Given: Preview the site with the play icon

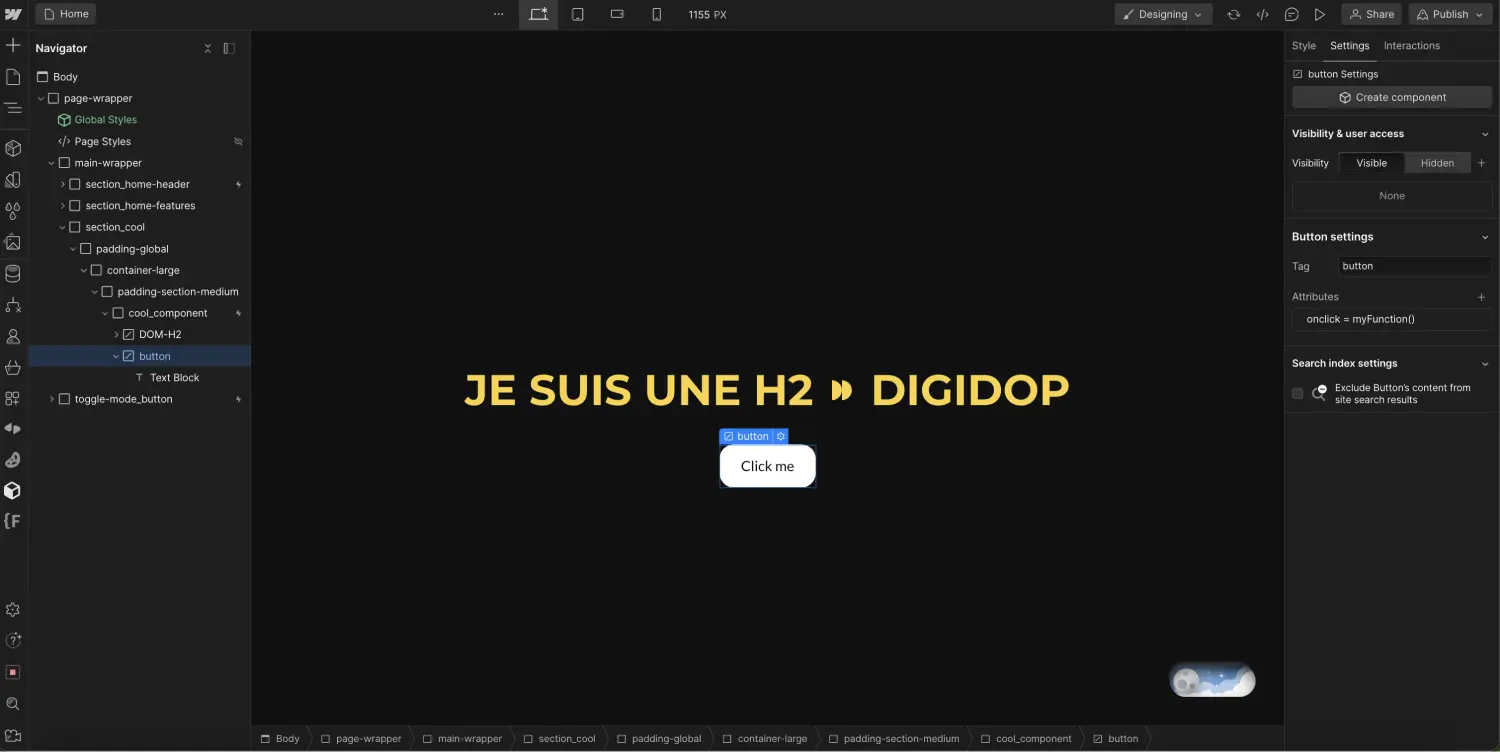Looking at the screenshot, I should click(x=1319, y=14).
